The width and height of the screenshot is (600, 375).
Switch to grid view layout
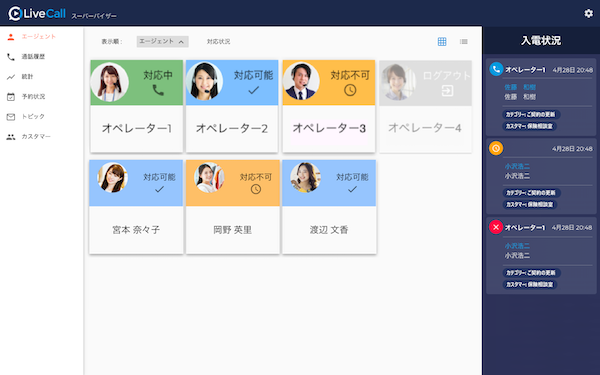click(442, 42)
